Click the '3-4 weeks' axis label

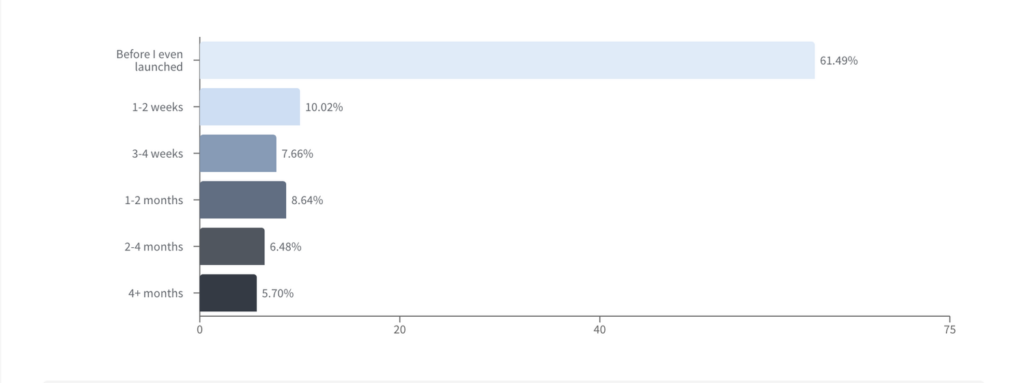pyautogui.click(x=157, y=154)
